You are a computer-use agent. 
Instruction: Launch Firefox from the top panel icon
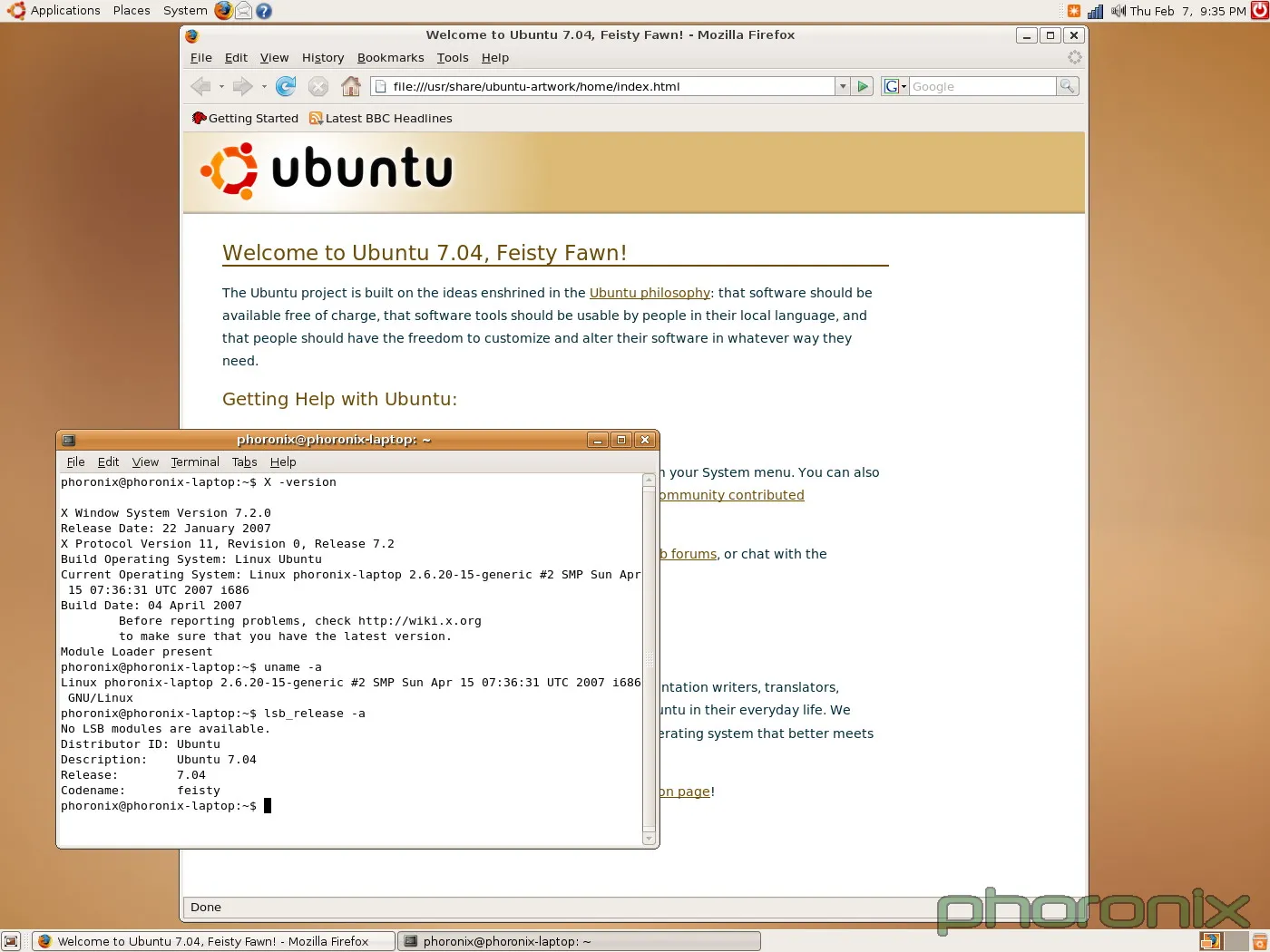223,11
